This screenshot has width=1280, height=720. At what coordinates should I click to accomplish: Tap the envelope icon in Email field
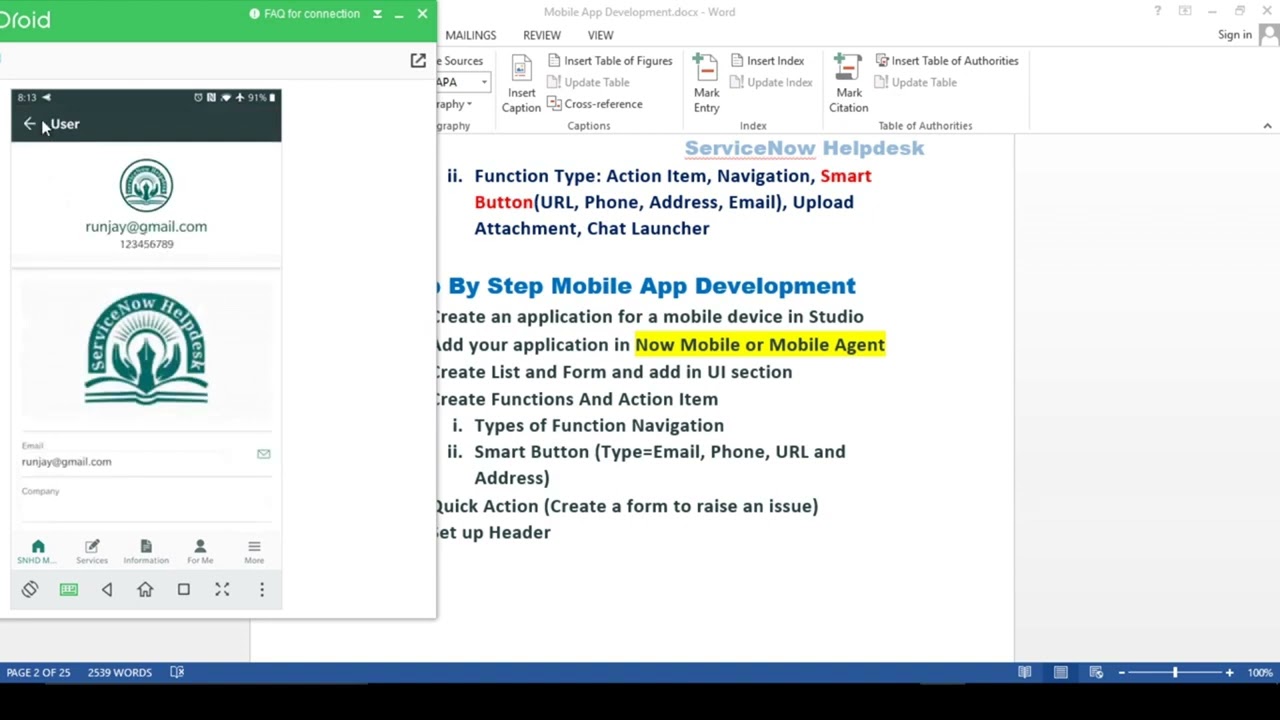point(263,454)
